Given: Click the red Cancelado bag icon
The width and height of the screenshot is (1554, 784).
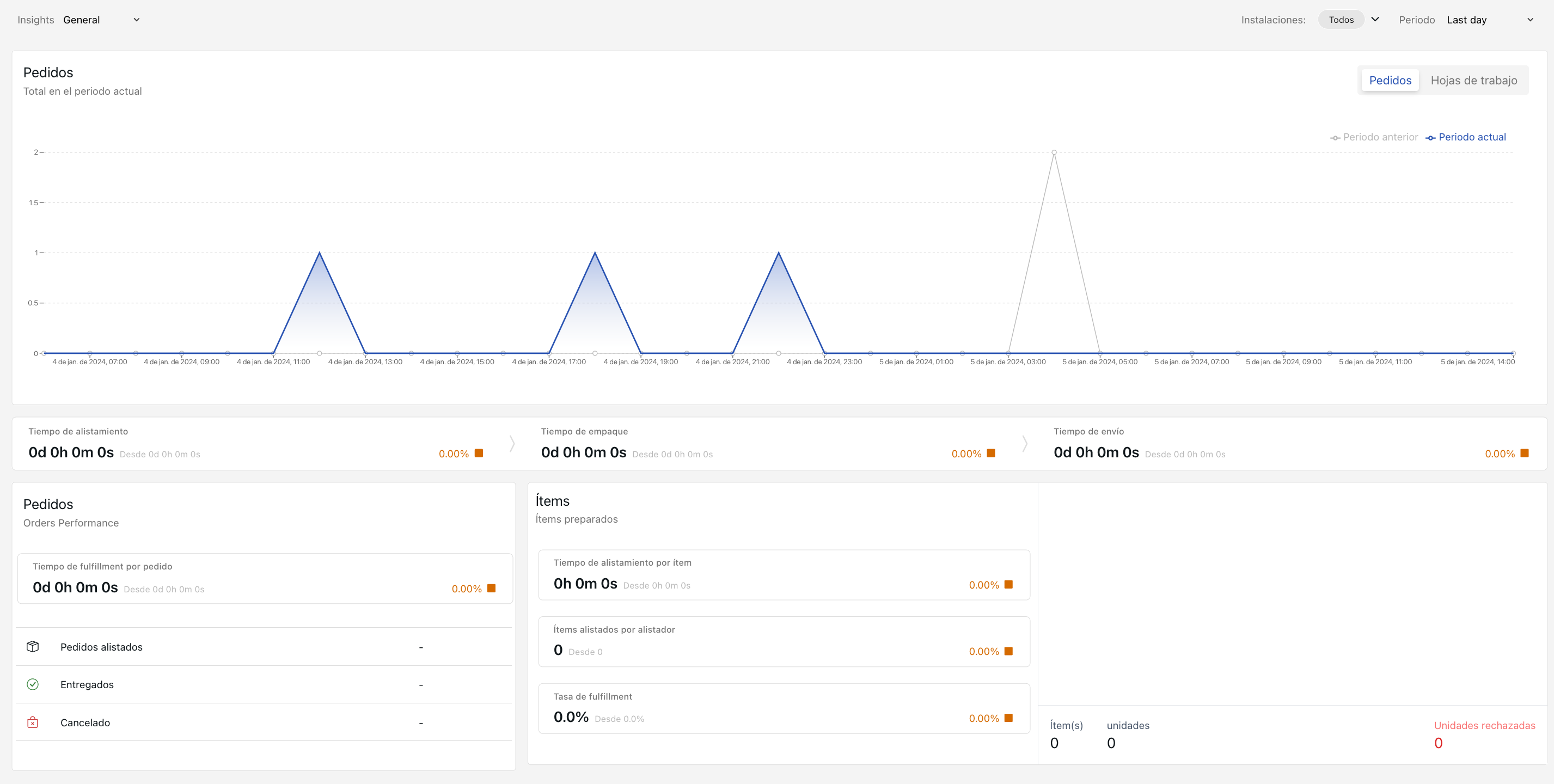Looking at the screenshot, I should point(33,722).
